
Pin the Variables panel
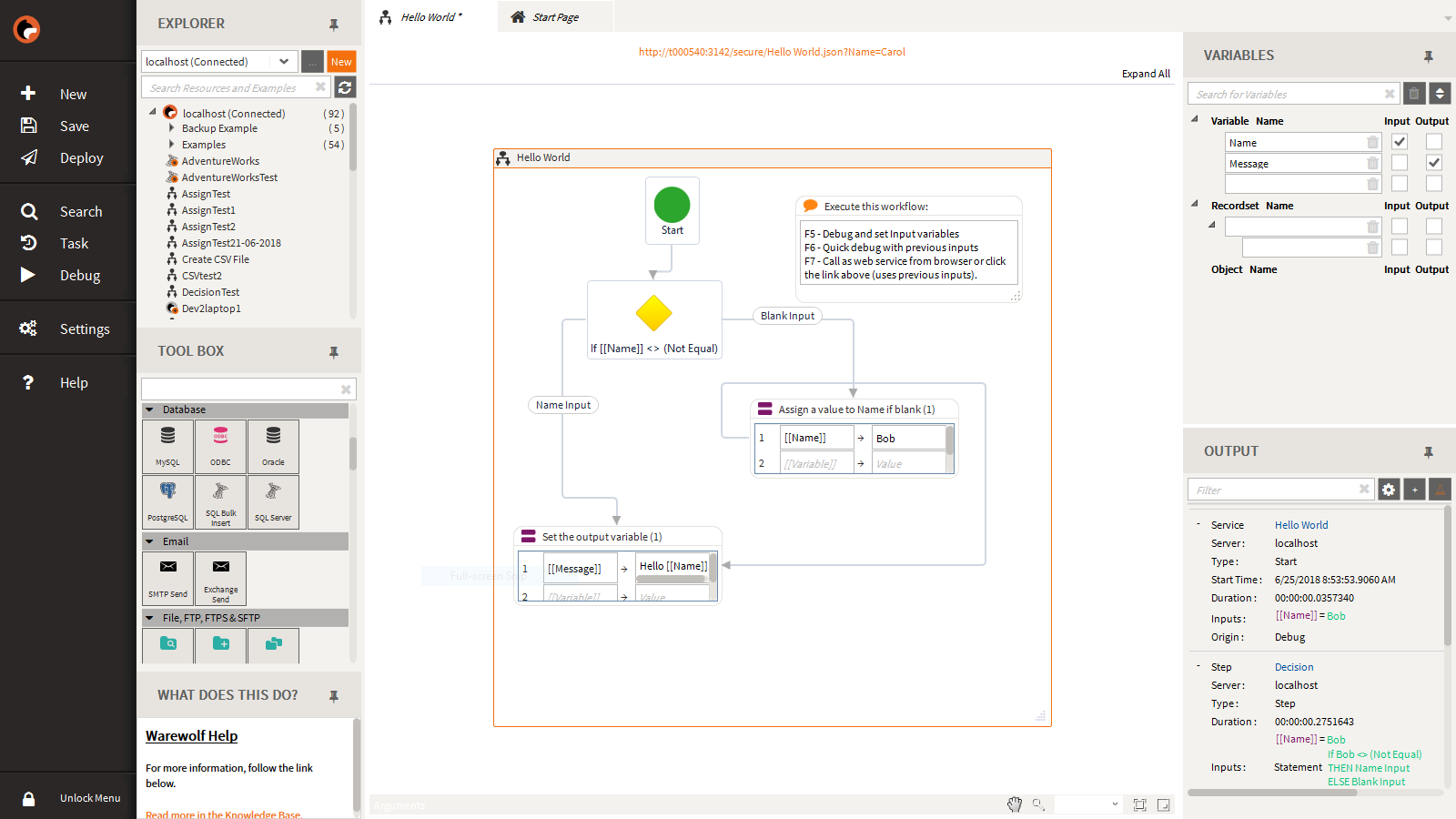[x=1428, y=56]
